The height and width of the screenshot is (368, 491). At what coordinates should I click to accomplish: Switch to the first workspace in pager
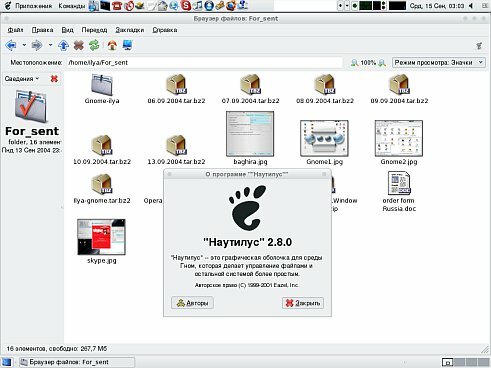[448, 362]
